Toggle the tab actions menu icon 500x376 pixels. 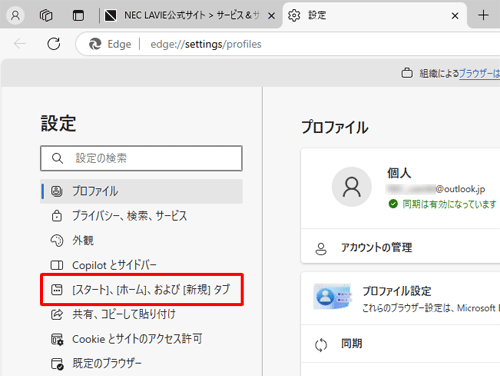point(78,15)
